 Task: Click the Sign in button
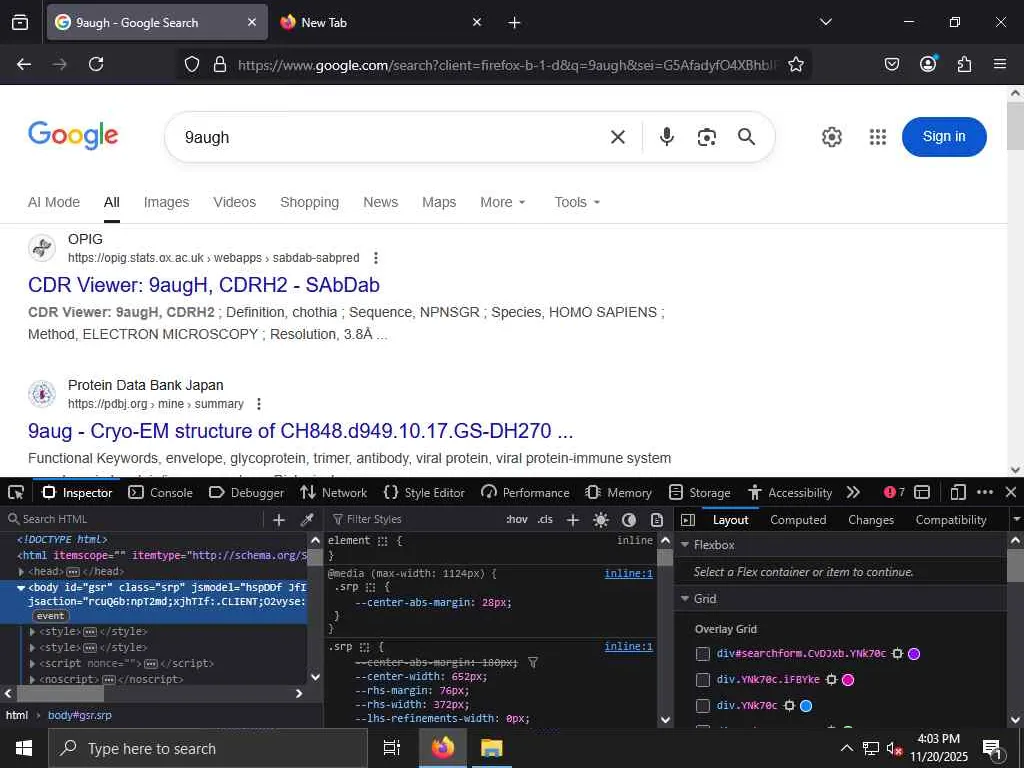click(x=944, y=136)
